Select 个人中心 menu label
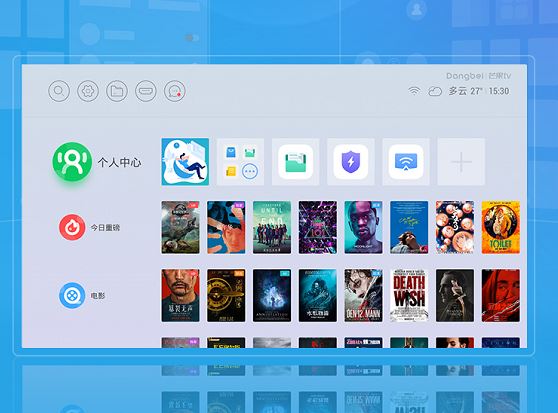The image size is (558, 413). pos(120,163)
